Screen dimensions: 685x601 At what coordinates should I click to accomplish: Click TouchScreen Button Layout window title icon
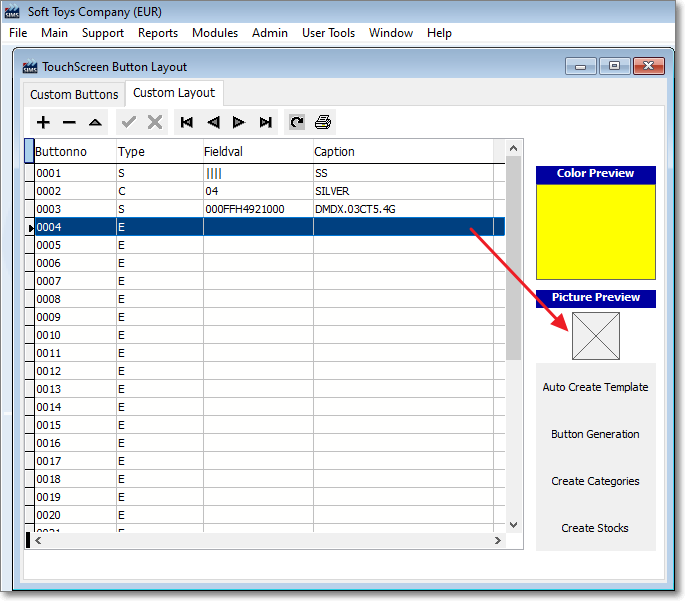30,67
